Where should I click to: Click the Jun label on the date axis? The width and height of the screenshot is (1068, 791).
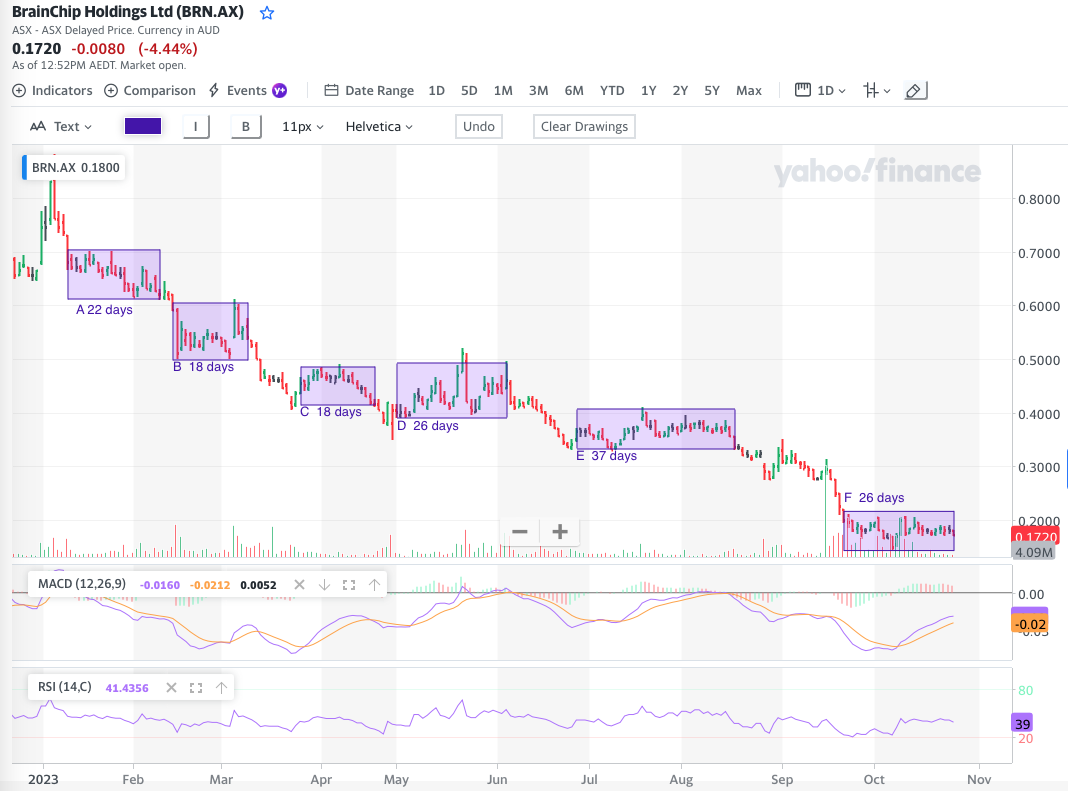[497, 779]
